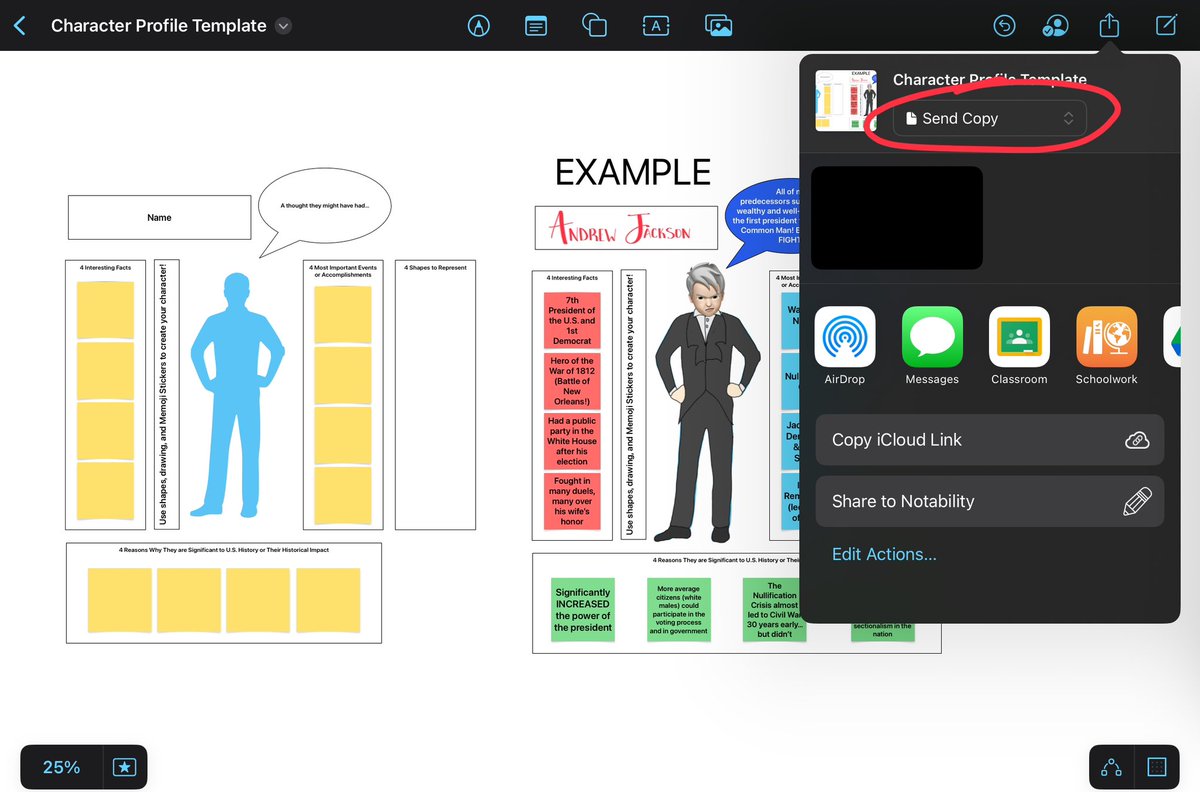Choose Share to Notability action
Viewport: 1200px width, 792px height.
pyautogui.click(x=990, y=501)
